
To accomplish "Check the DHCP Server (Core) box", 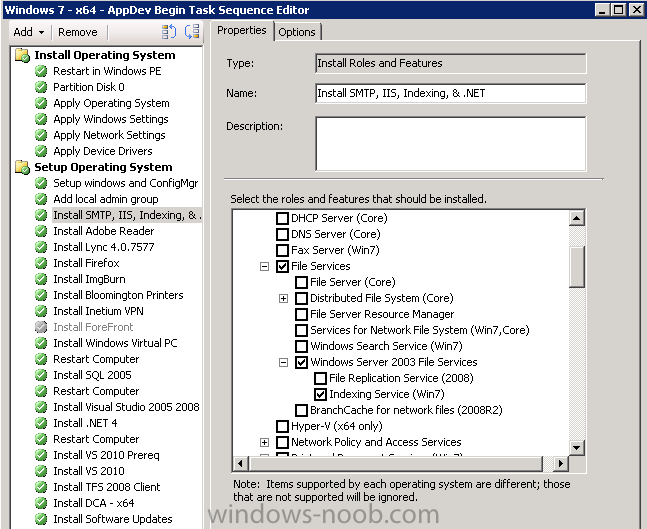I will (282, 218).
